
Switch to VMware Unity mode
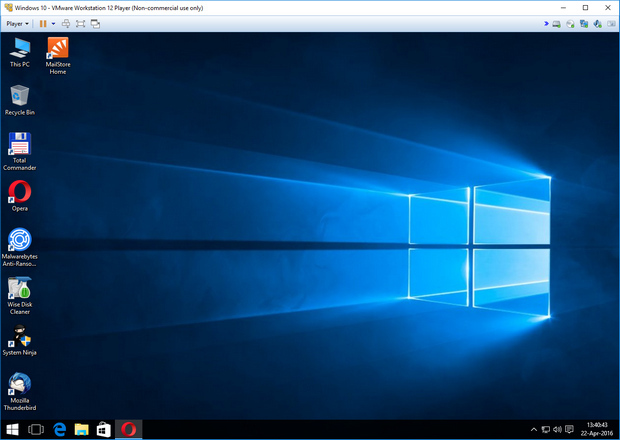(x=95, y=24)
